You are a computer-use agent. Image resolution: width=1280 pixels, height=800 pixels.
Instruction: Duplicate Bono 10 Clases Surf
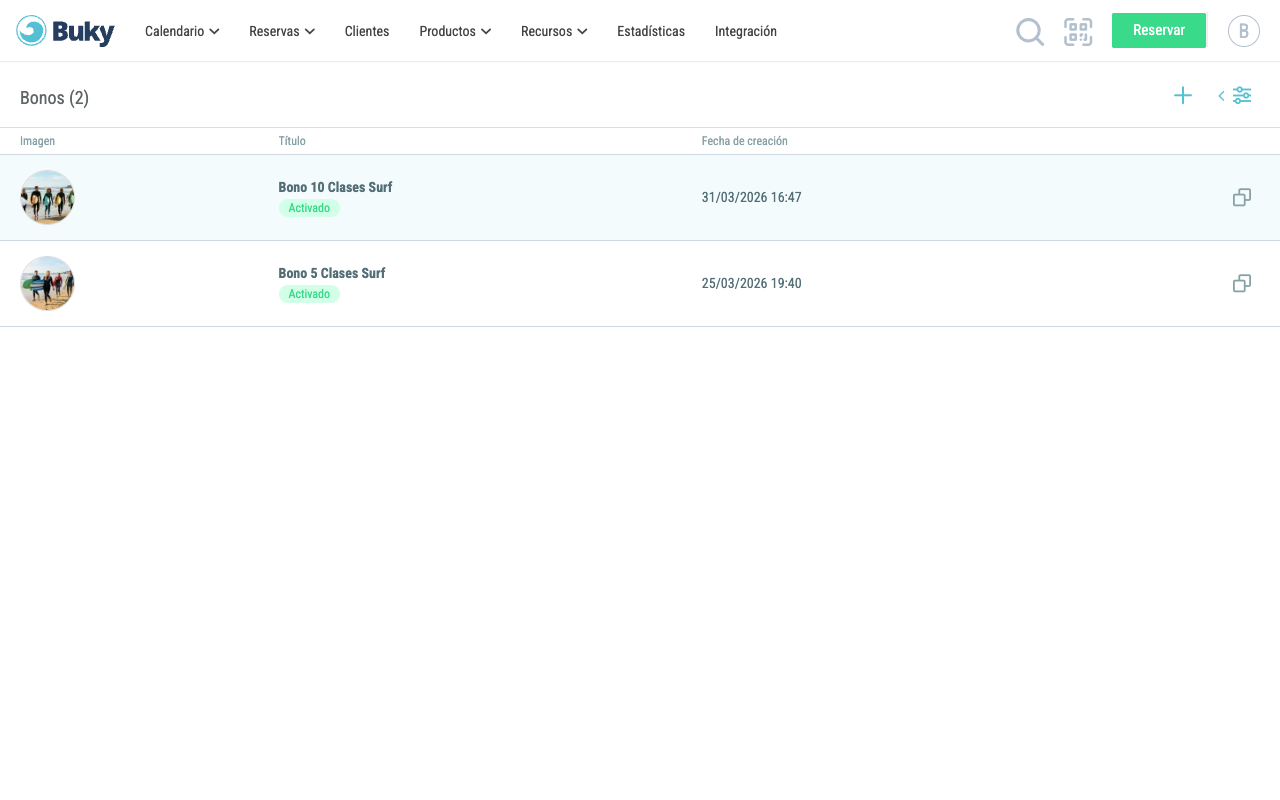pyautogui.click(x=1242, y=198)
